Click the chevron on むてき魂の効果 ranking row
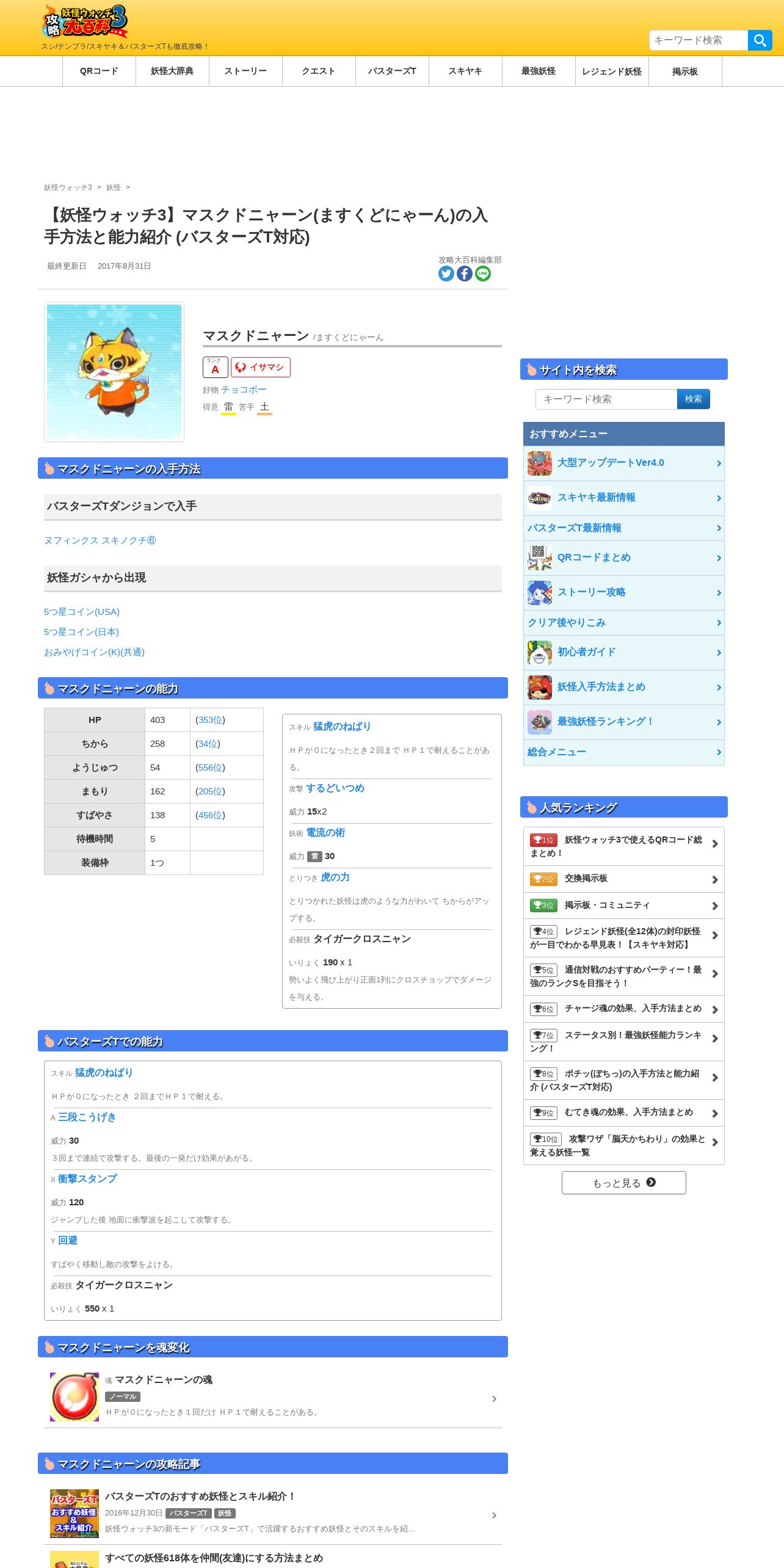The width and height of the screenshot is (784, 1568). 715,1114
